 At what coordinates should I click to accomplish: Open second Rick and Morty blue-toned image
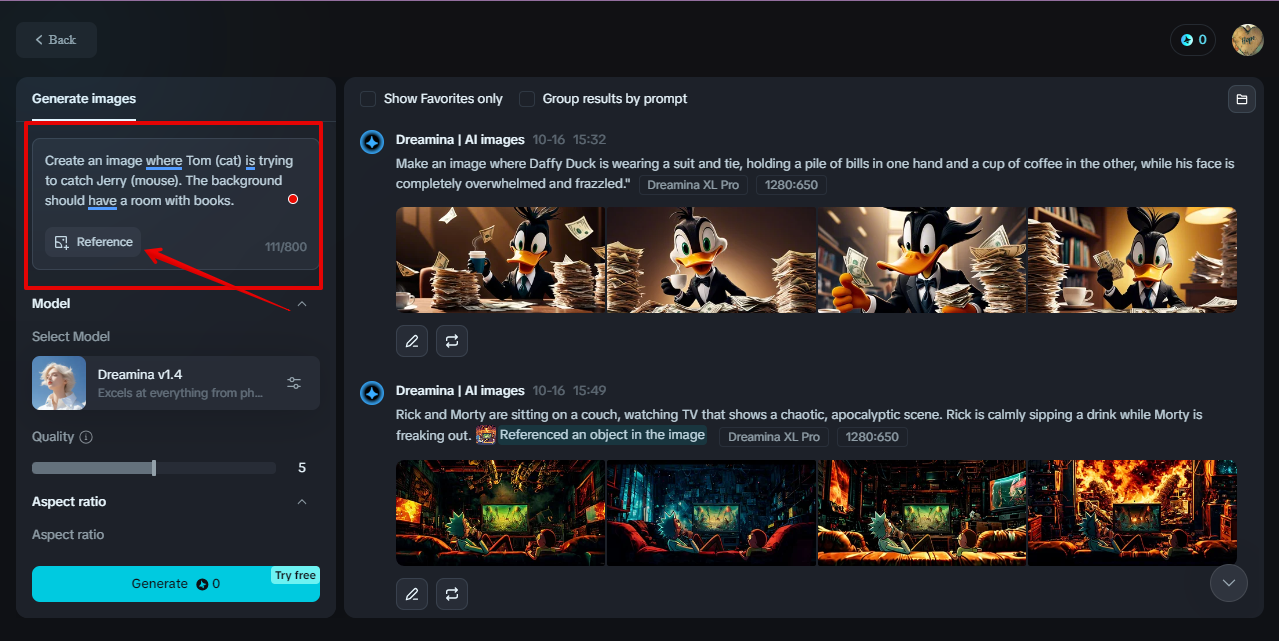[711, 513]
